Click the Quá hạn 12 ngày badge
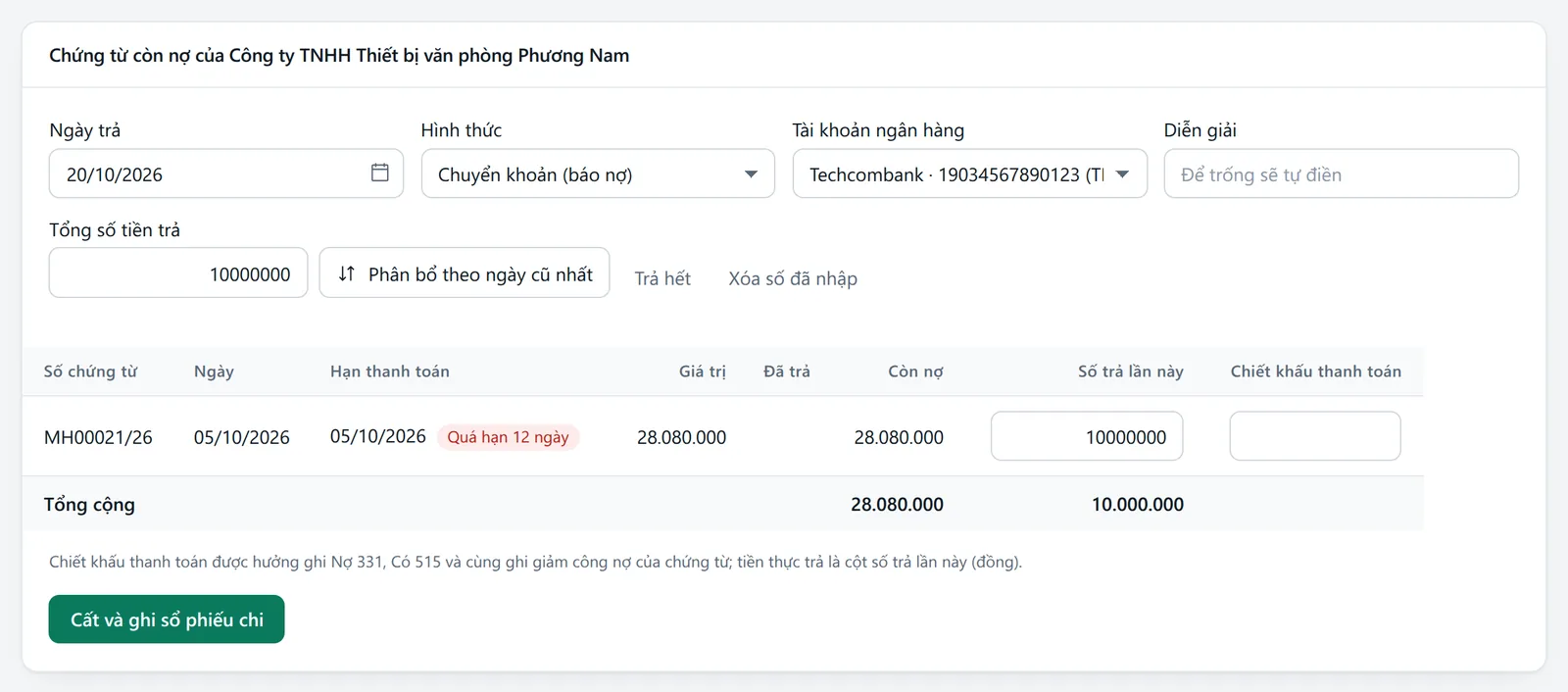1568x692 pixels. point(508,437)
